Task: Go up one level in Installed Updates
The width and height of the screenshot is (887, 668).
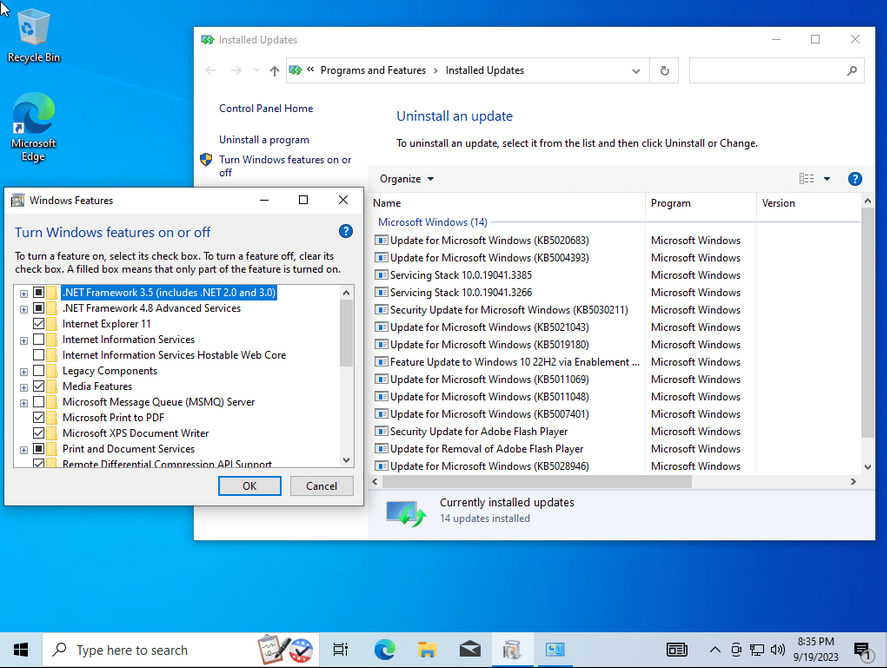Action: pyautogui.click(x=274, y=71)
